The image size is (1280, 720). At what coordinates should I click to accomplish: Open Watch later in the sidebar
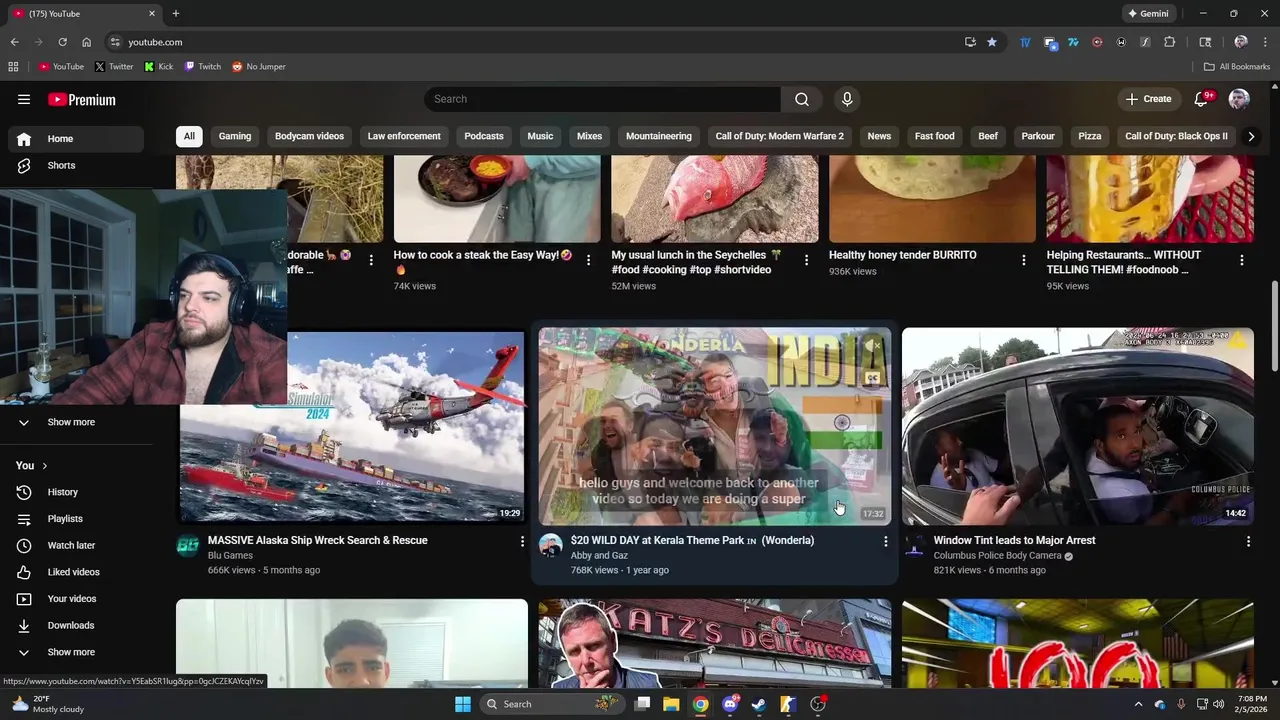[x=76, y=545]
